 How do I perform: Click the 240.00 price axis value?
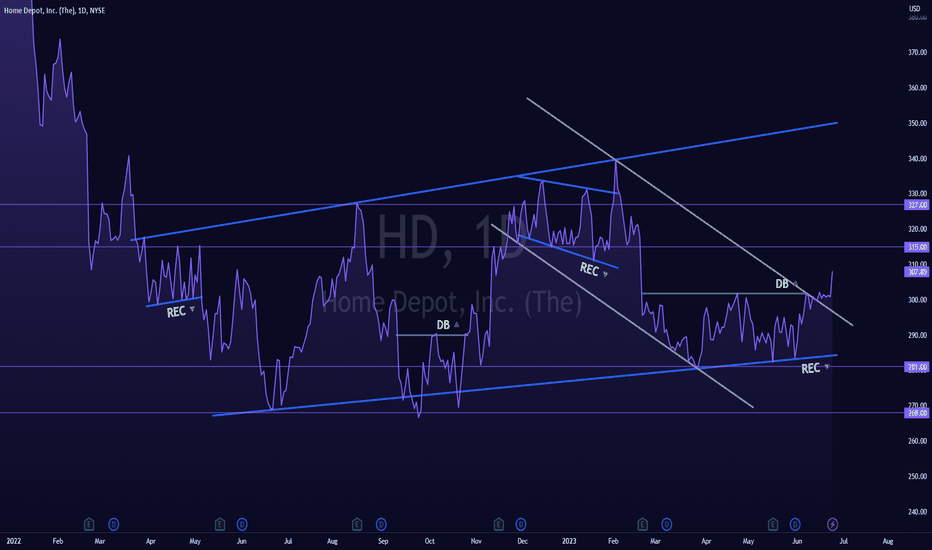pos(917,512)
